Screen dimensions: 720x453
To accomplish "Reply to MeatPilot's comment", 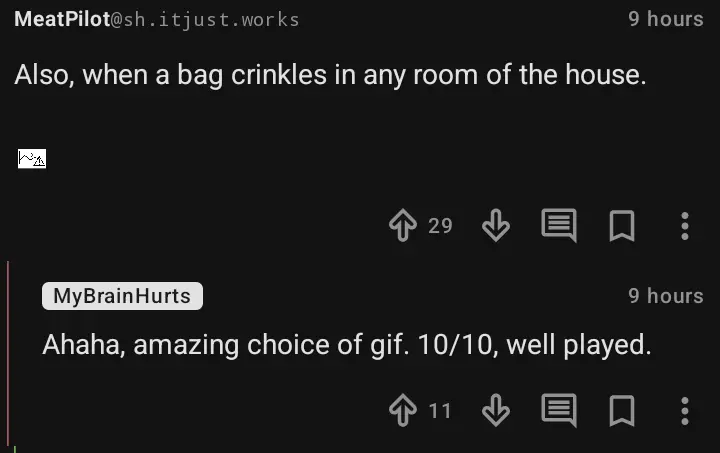I will click(x=558, y=226).
